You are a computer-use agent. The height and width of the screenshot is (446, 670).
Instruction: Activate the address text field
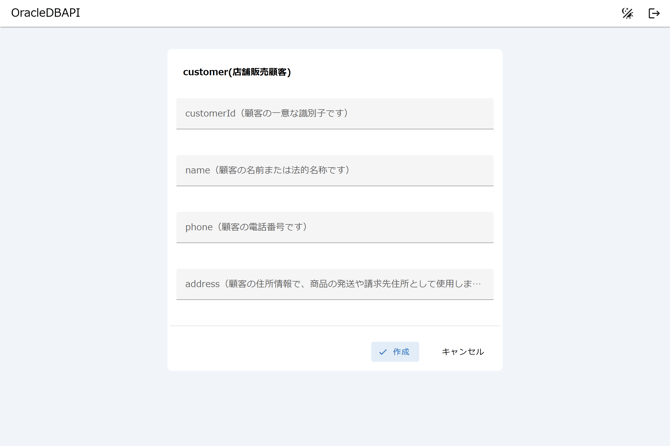(x=334, y=284)
